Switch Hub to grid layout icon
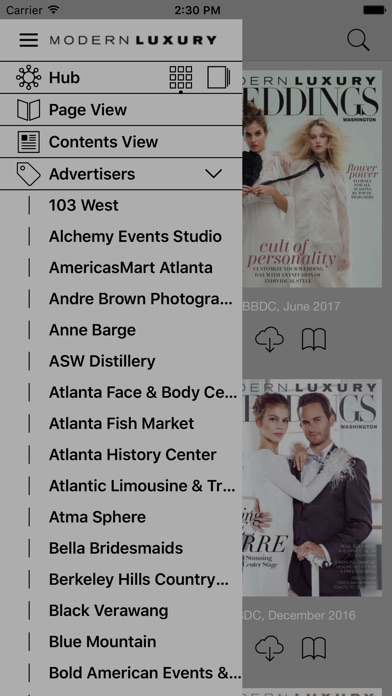The height and width of the screenshot is (696, 392). 181,78
